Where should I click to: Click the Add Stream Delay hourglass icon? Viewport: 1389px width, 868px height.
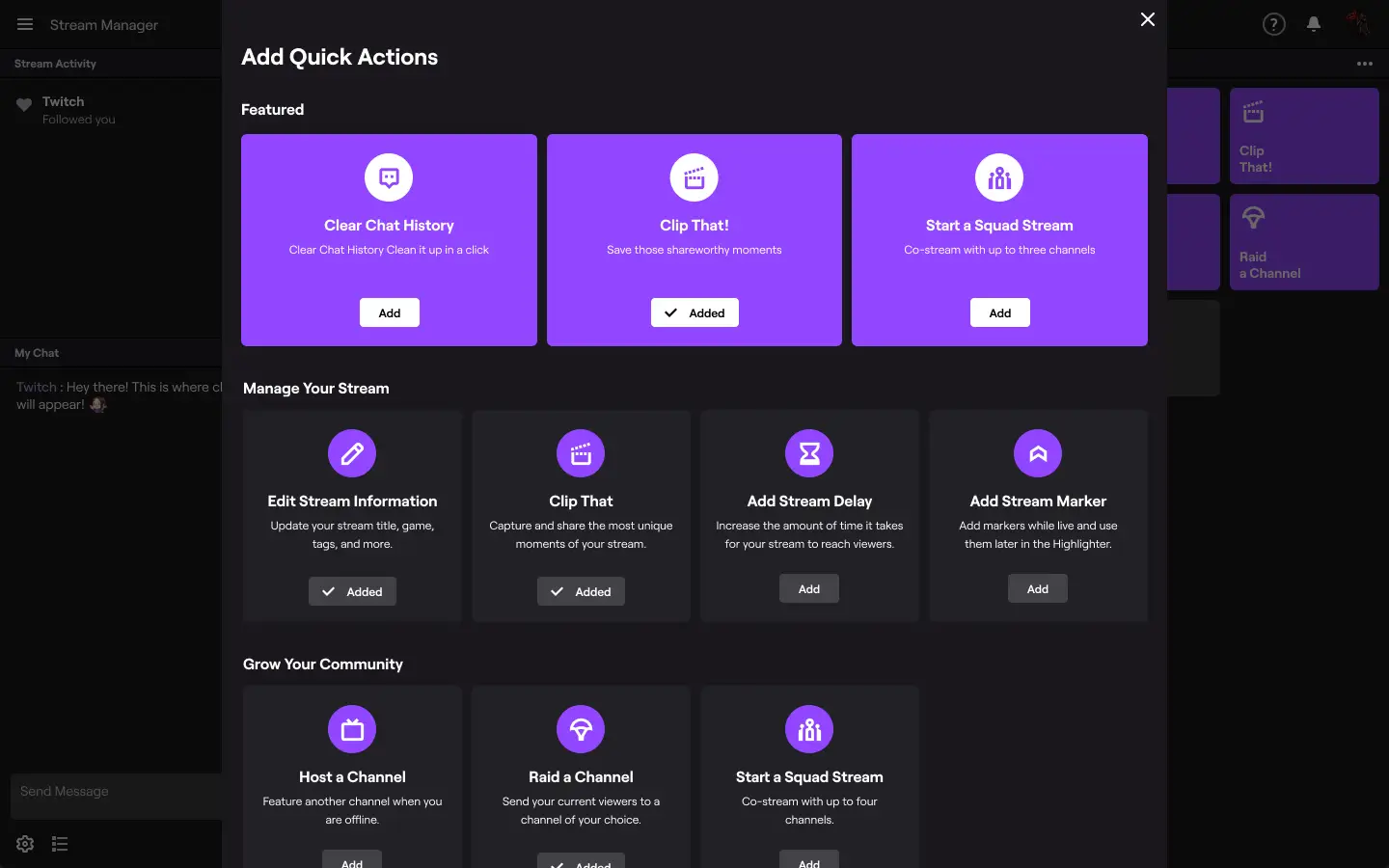point(809,453)
